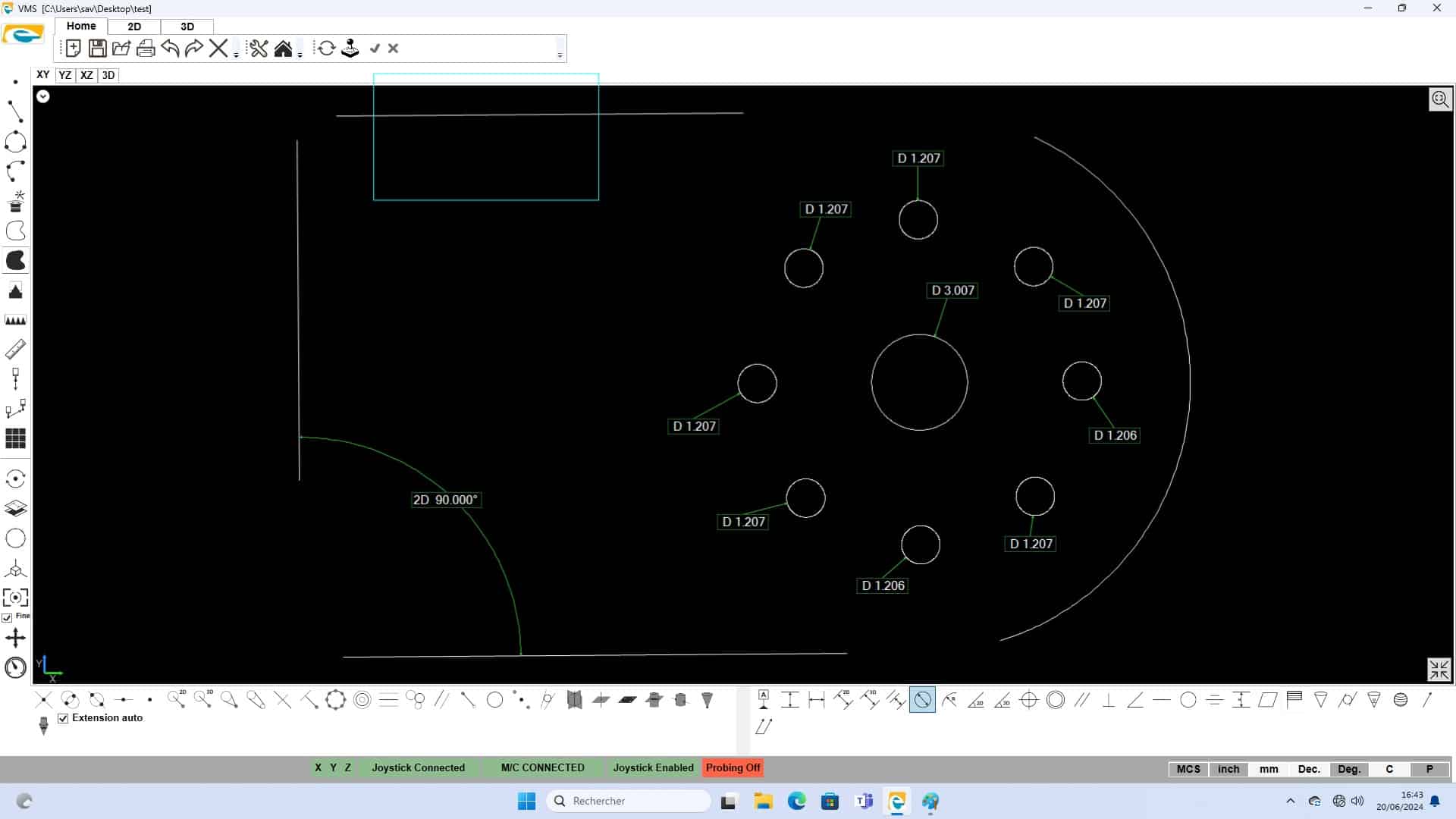Select the perpendicularity dimension icon
The image size is (1456, 819).
pos(1108,699)
